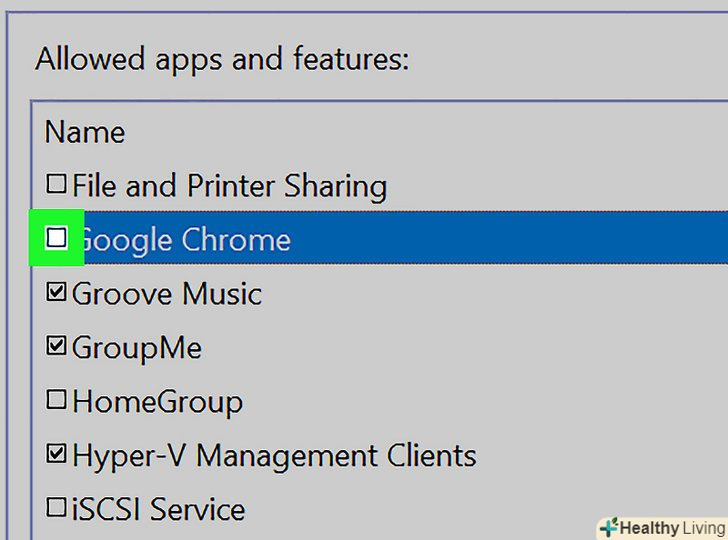Check the HomeGroup checkbox
The height and width of the screenshot is (540, 728).
[56, 399]
